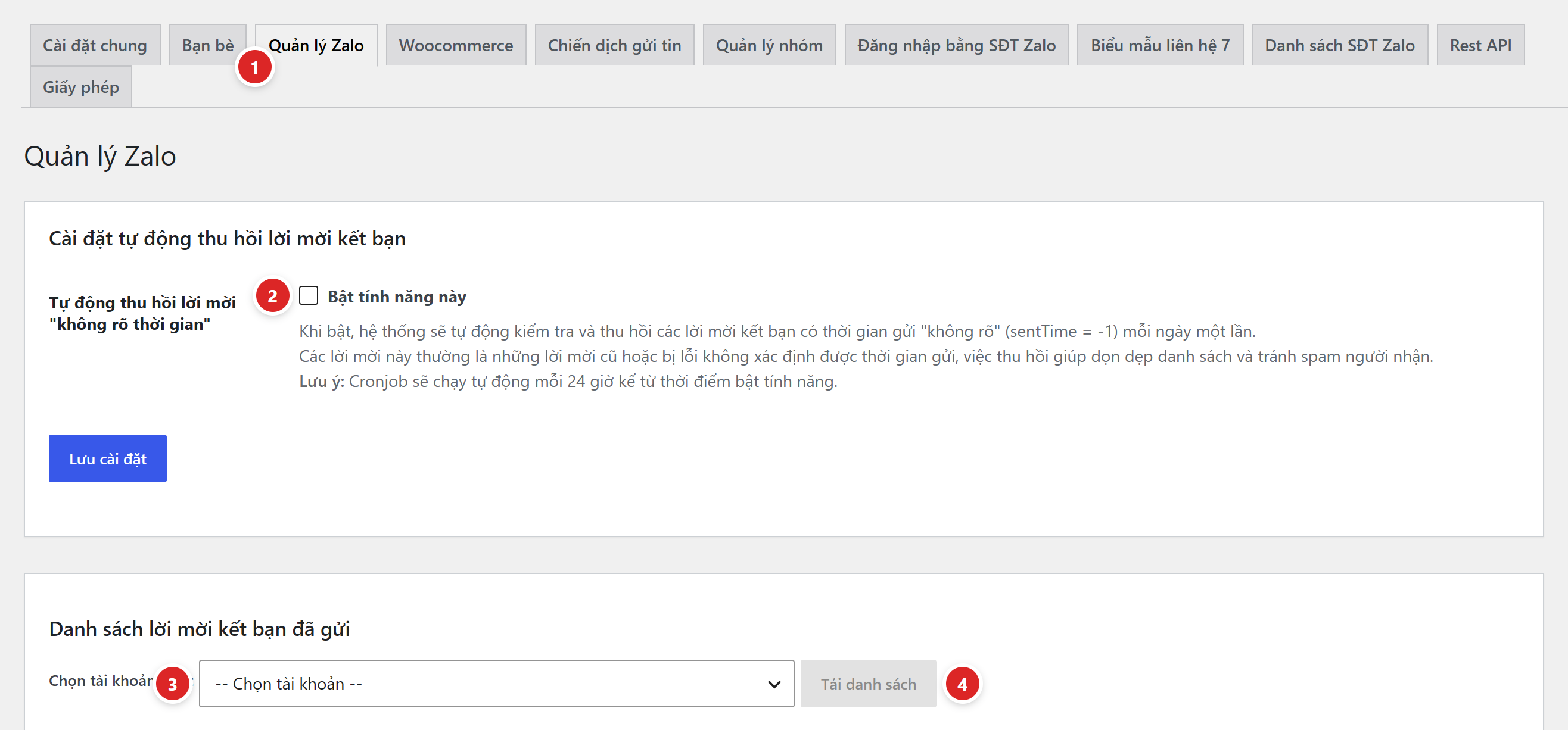Go to the Woocommerce tab
1568x730 pixels.
[456, 45]
